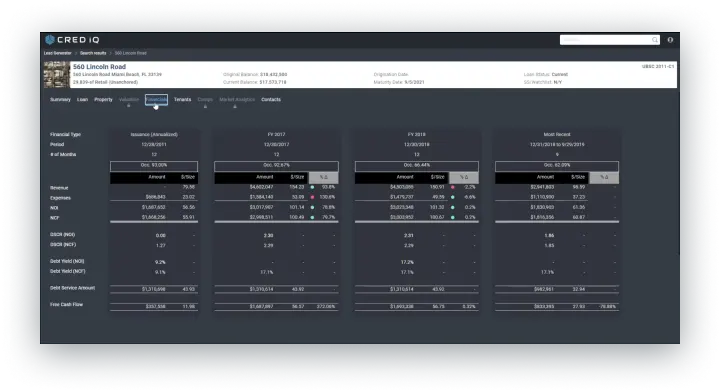This screenshot has width=720, height=392.
Task: Return to Search results breadcrumb
Action: [x=93, y=53]
